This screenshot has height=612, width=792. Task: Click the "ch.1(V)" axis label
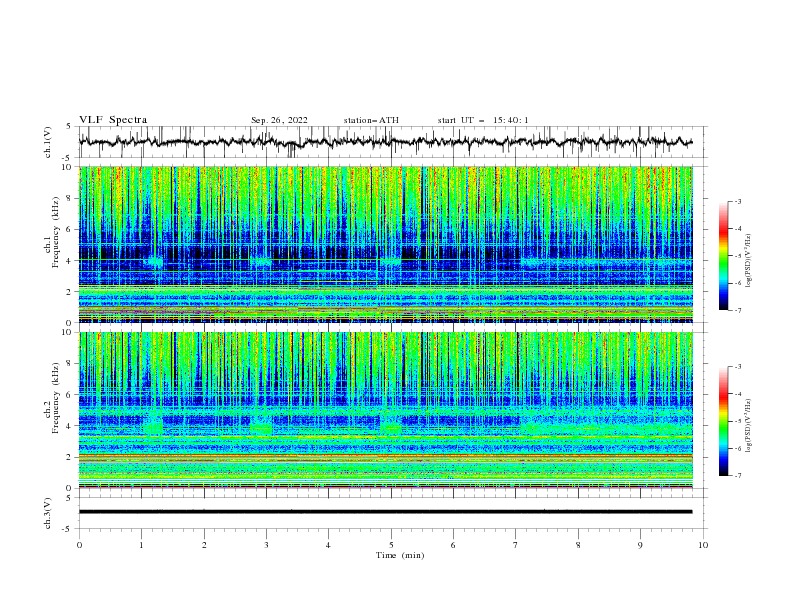click(48, 142)
